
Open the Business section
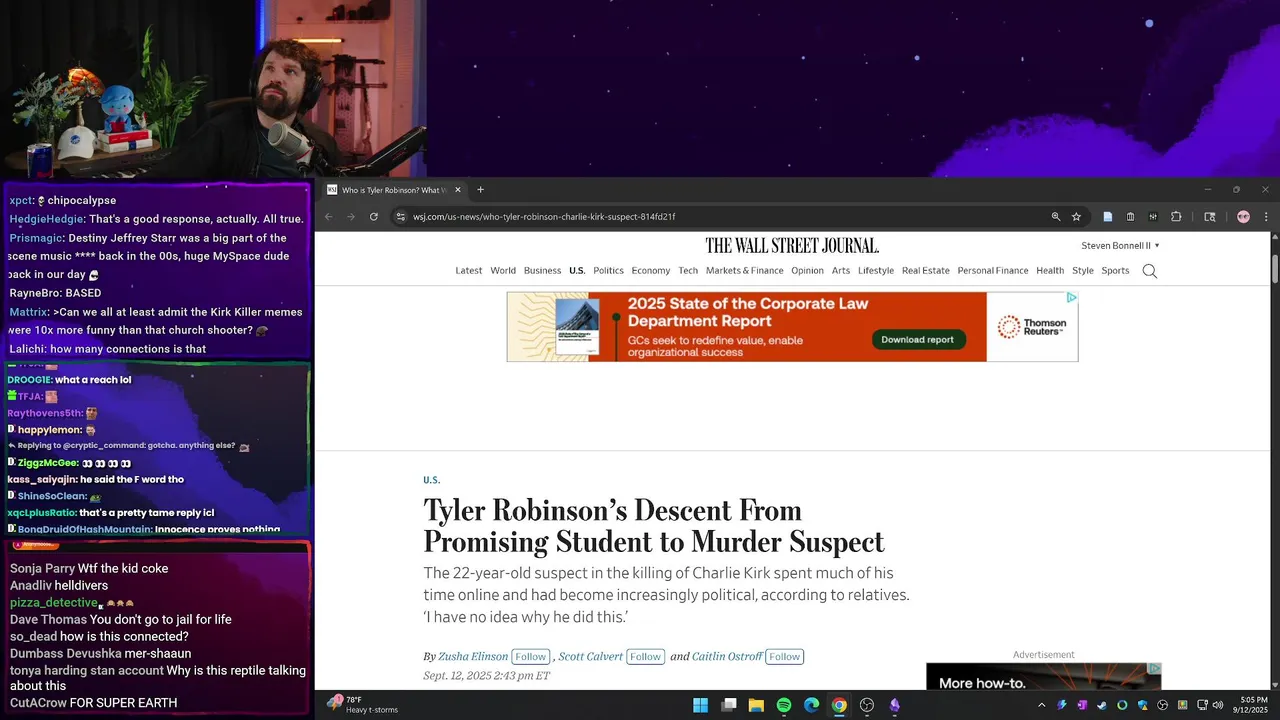coord(542,270)
